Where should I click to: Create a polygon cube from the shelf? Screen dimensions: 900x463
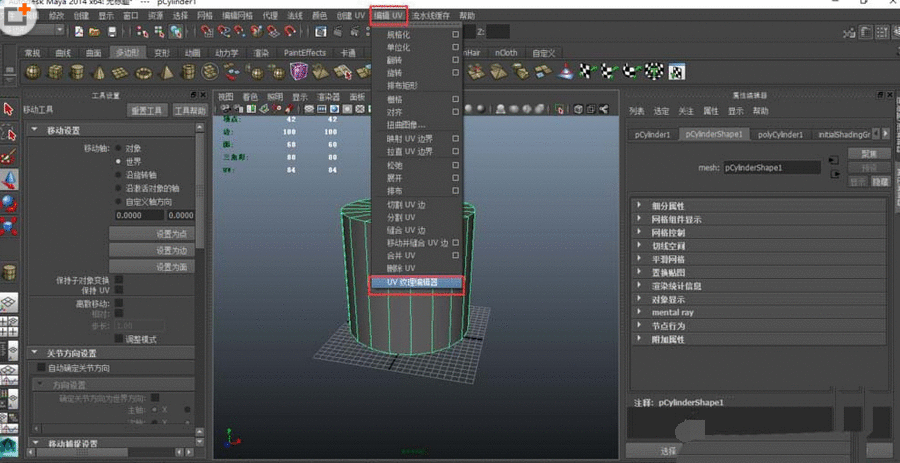click(x=56, y=71)
